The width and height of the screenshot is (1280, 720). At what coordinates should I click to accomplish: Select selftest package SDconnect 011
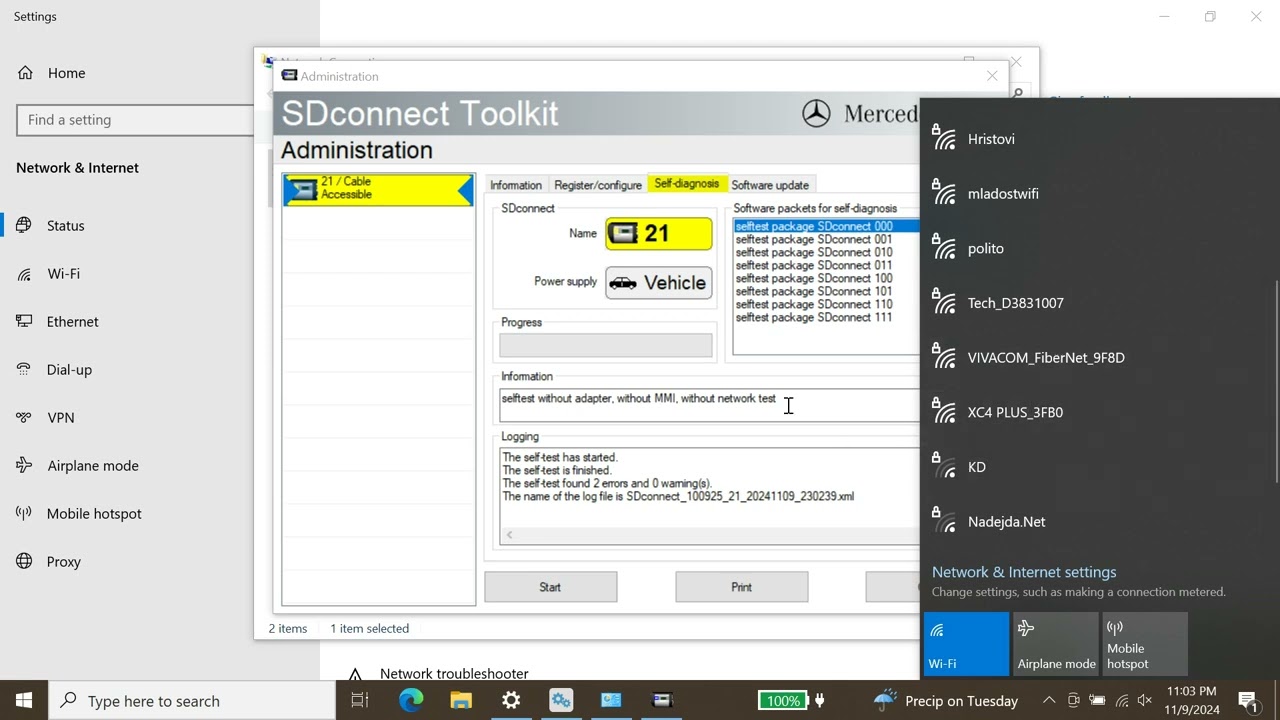pyautogui.click(x=814, y=265)
